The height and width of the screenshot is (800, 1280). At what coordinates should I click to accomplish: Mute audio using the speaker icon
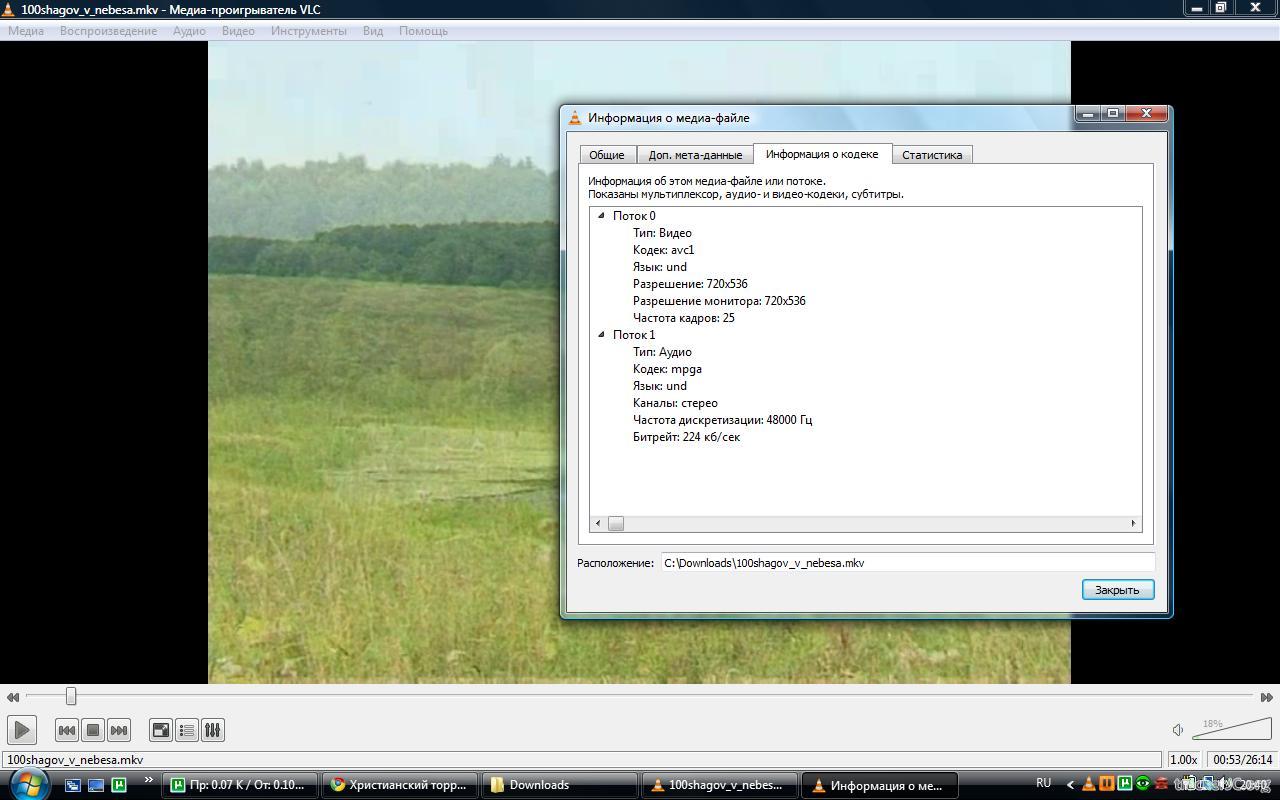[x=1178, y=730]
